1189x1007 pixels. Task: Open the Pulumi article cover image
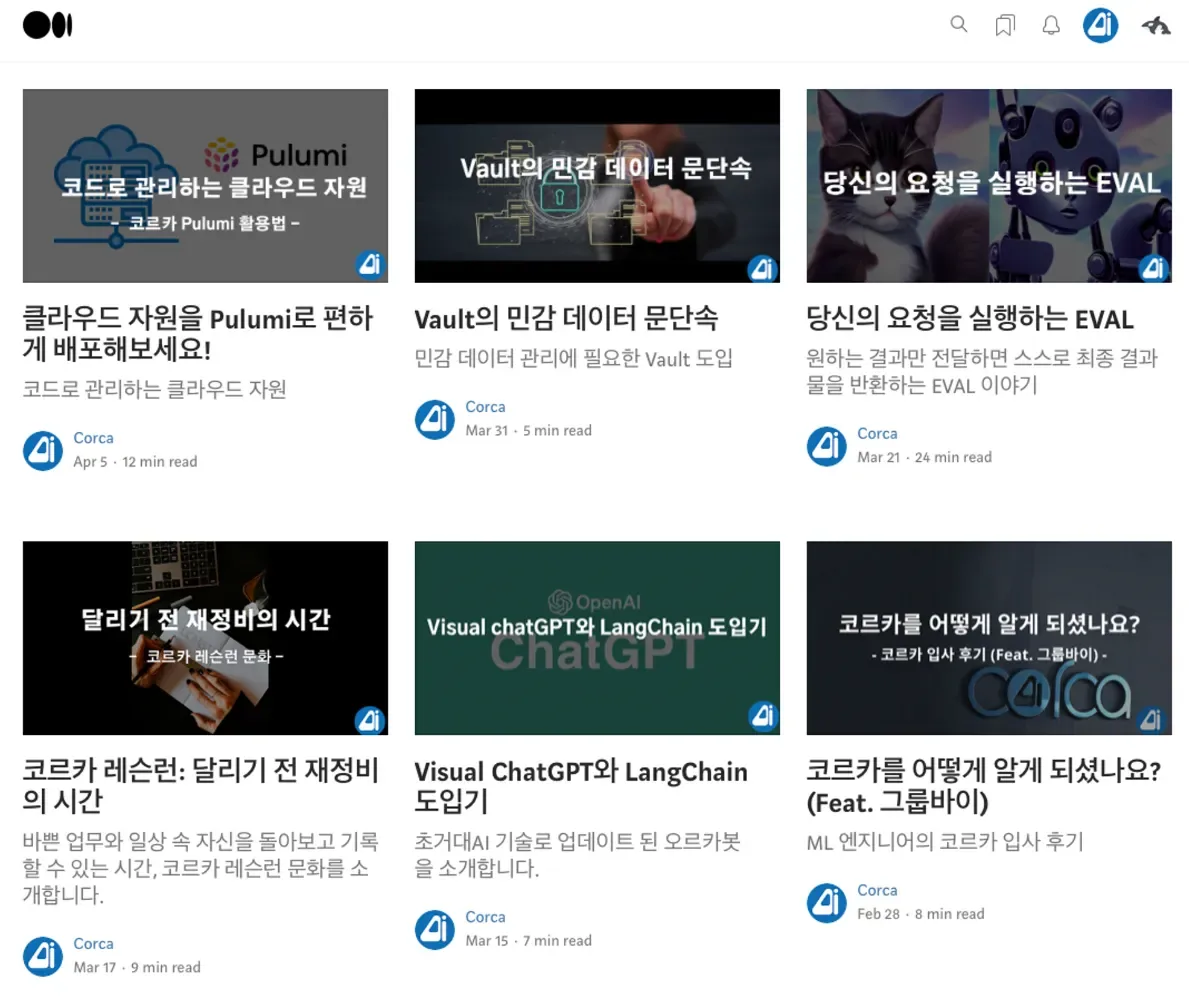[205, 186]
